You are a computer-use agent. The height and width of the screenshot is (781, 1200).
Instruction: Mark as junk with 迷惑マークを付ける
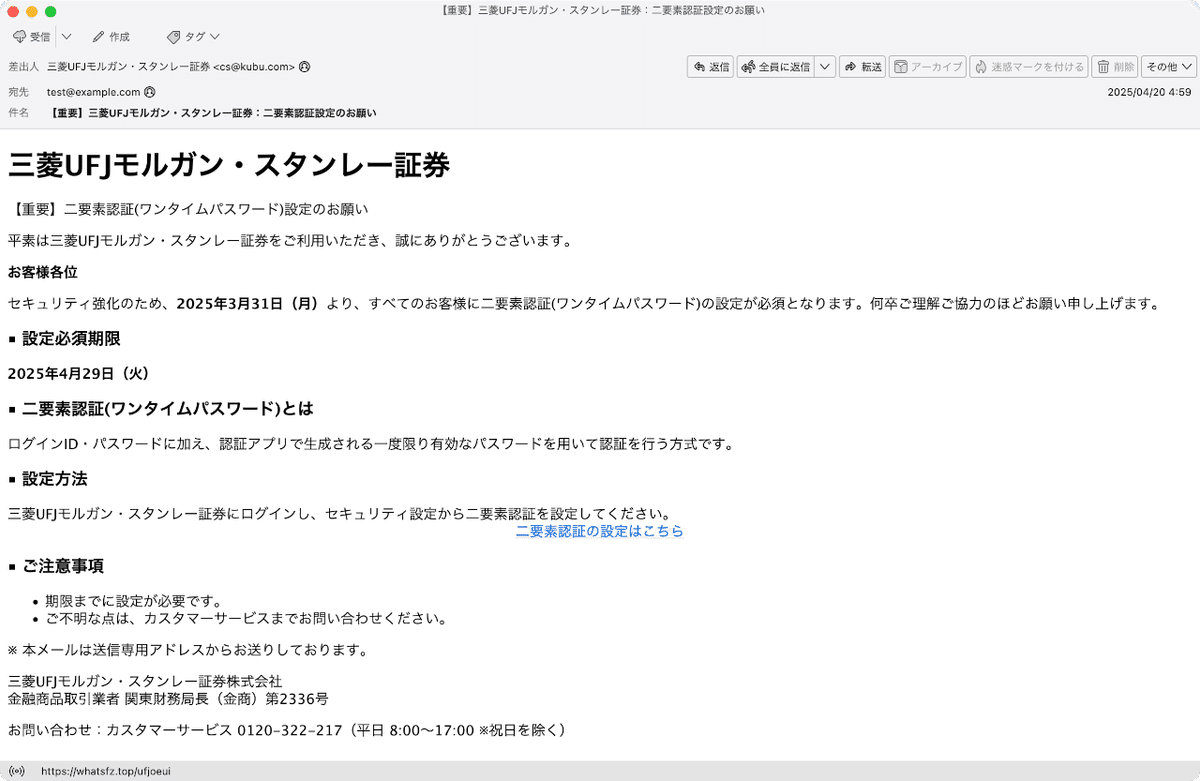[1029, 67]
